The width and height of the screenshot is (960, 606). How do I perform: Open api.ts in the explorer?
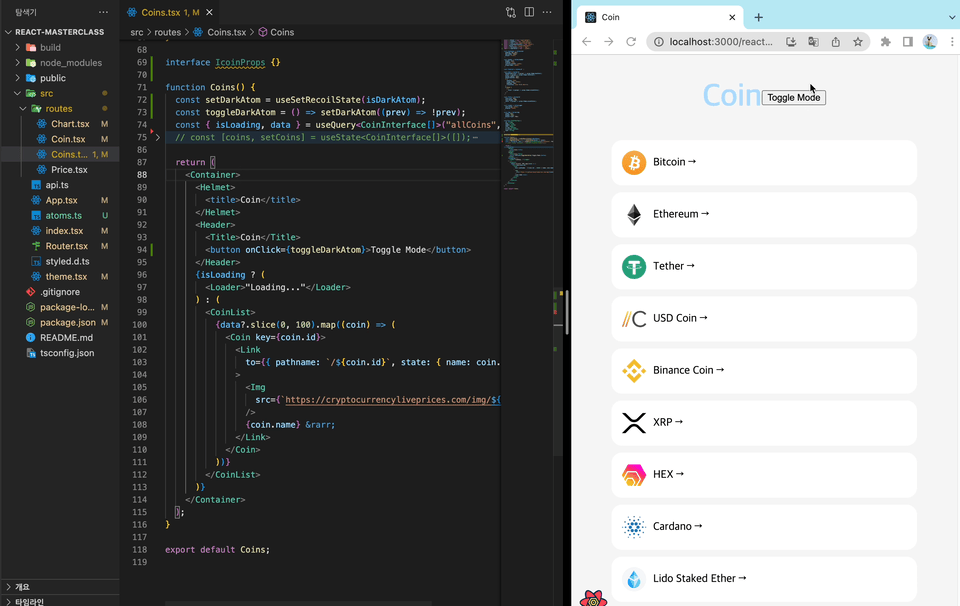point(59,185)
